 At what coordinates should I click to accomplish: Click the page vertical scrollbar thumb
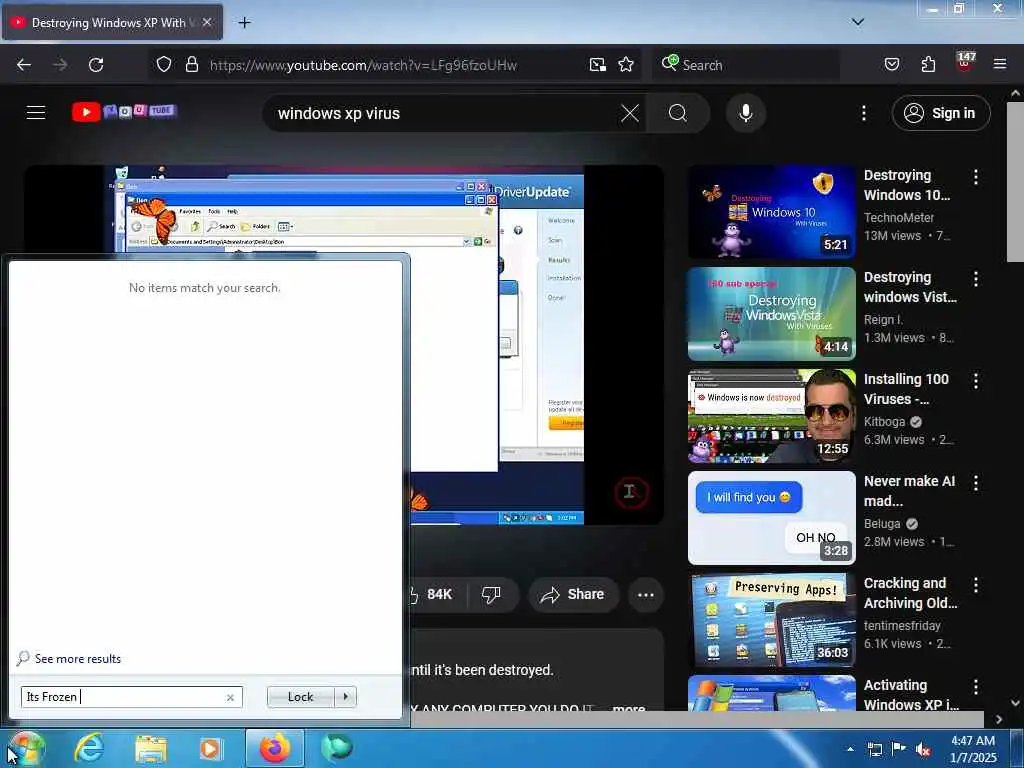point(1015,182)
